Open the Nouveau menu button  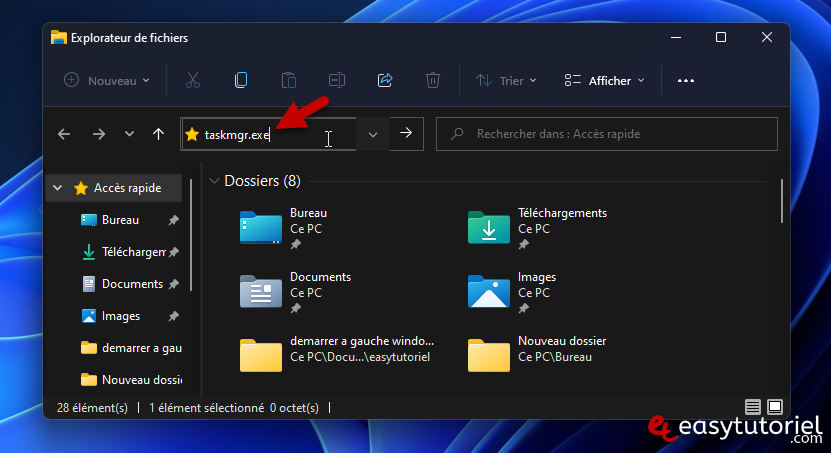coord(107,81)
